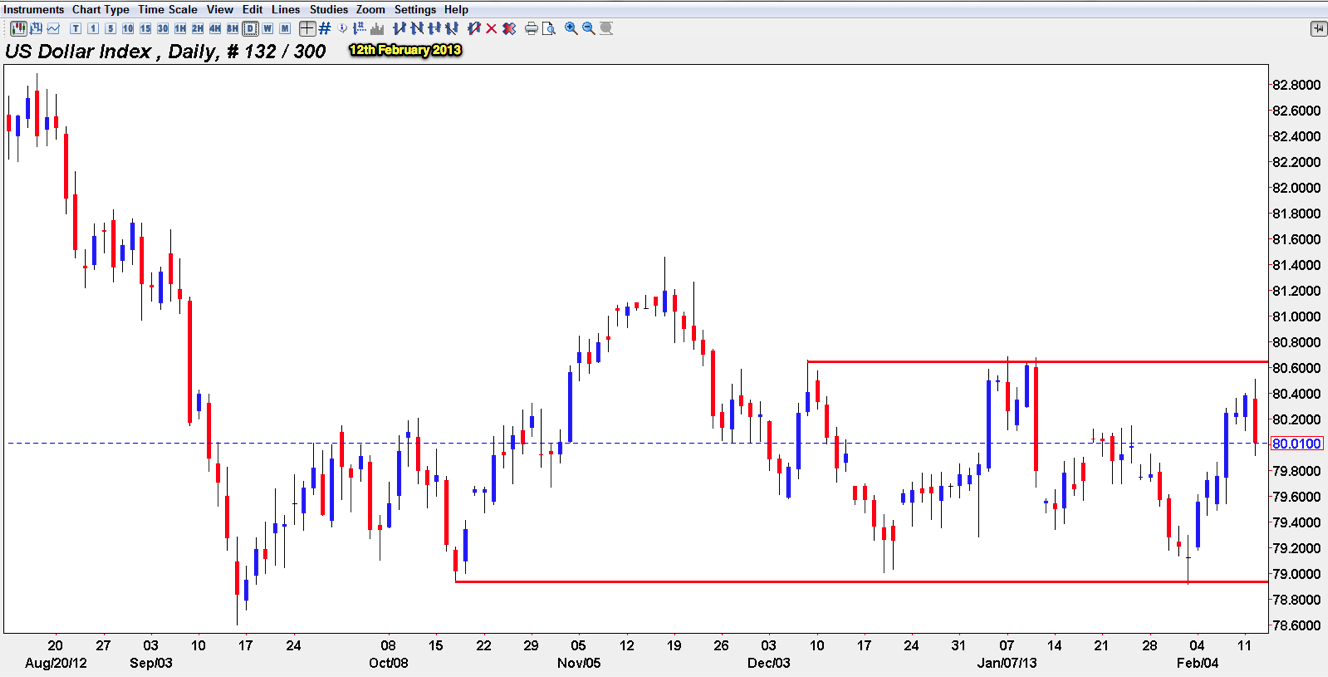Open the View menu
The image size is (1328, 677).
pos(220,9)
